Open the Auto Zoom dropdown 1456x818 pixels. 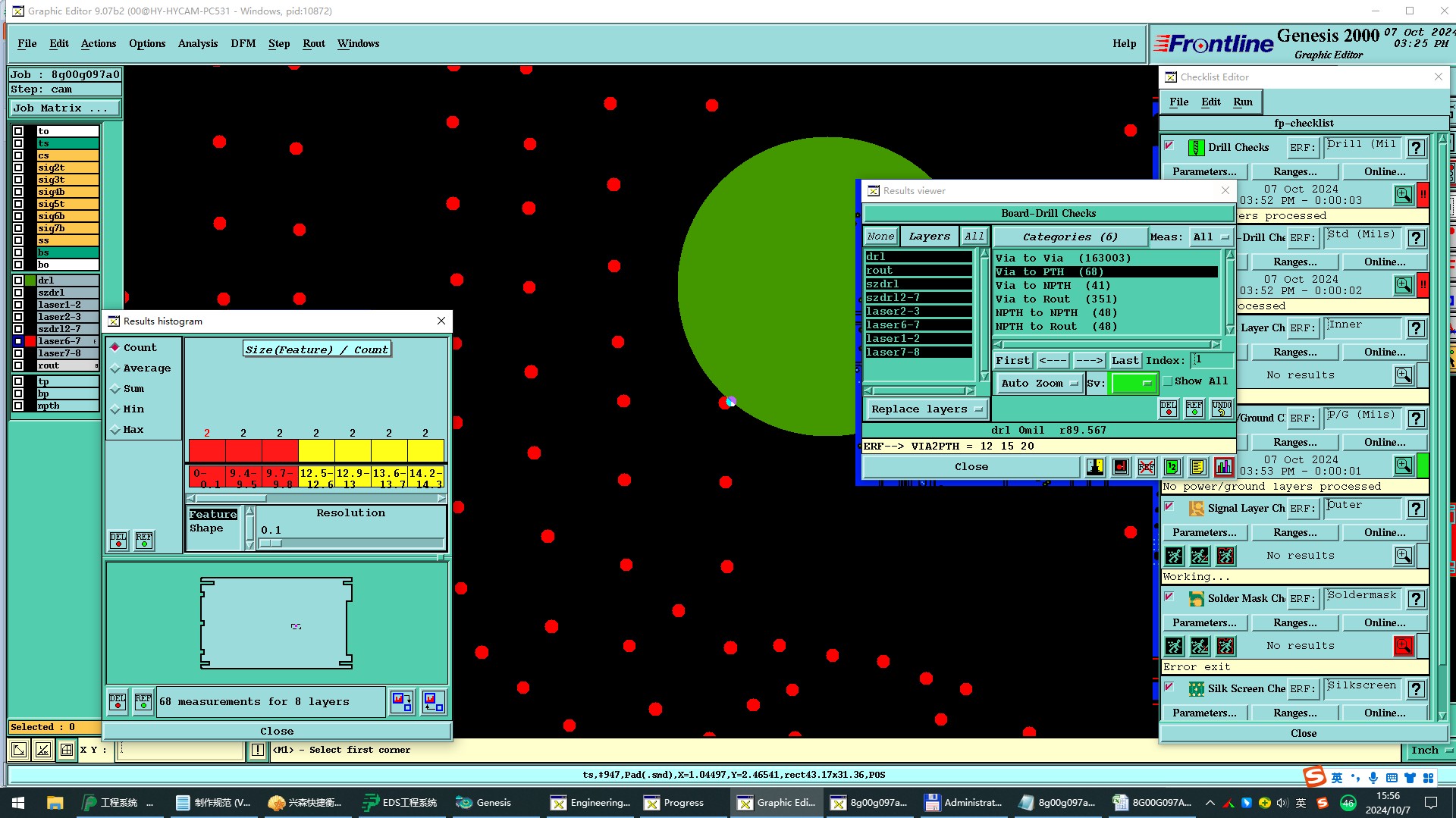coord(1039,384)
